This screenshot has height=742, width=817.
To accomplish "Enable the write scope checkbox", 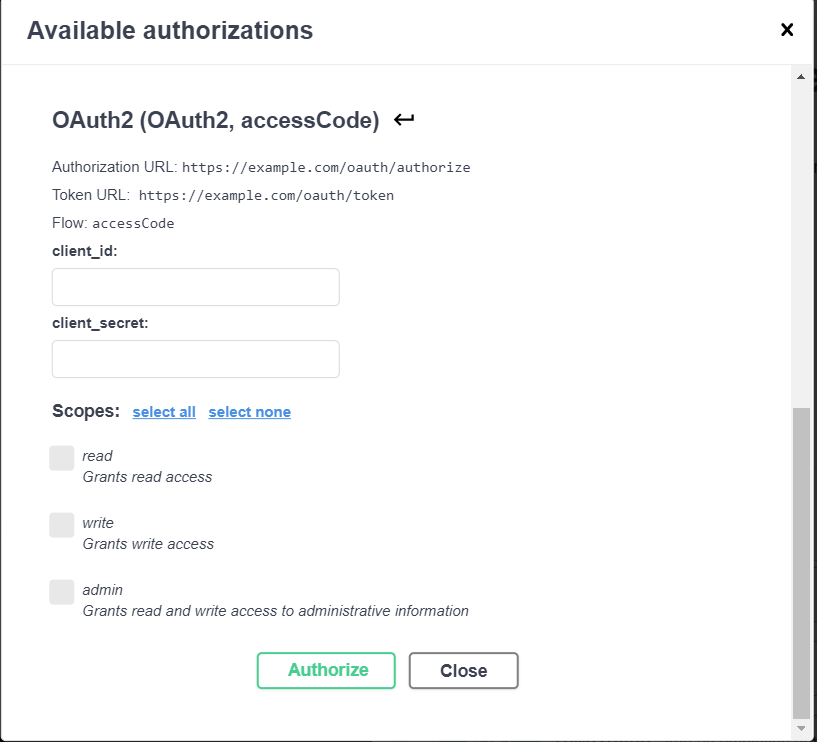I will tap(61, 524).
